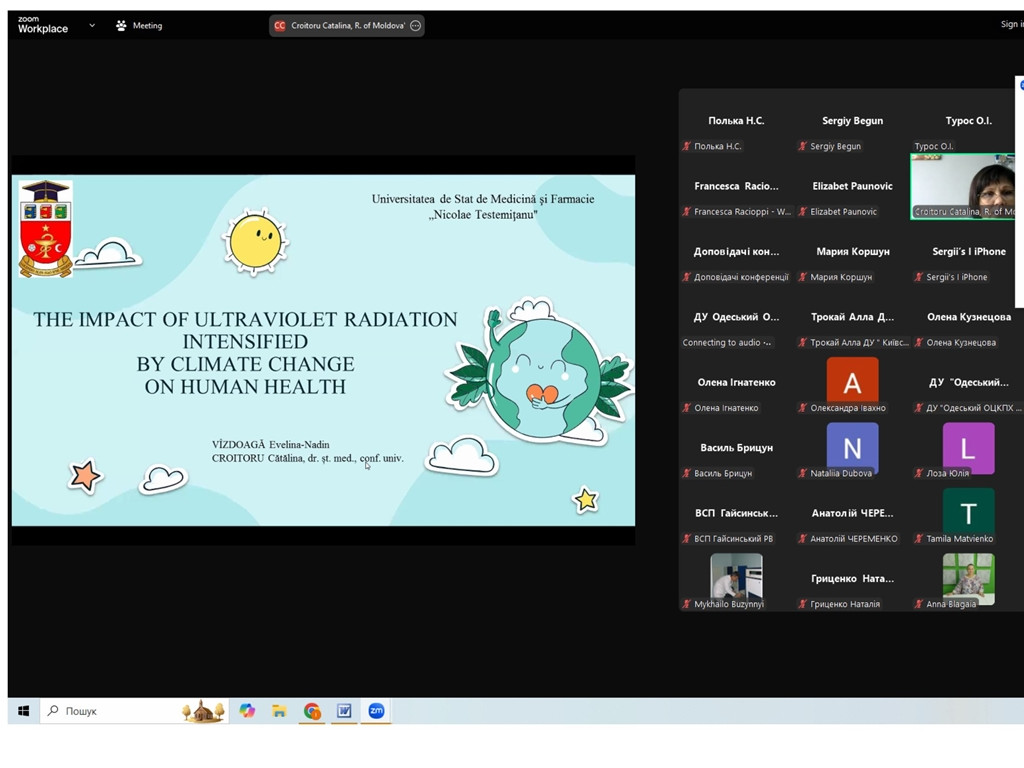The height and width of the screenshot is (768, 1024).
Task: Select the green T avatar of Tamila Matvienko
Action: (968, 512)
